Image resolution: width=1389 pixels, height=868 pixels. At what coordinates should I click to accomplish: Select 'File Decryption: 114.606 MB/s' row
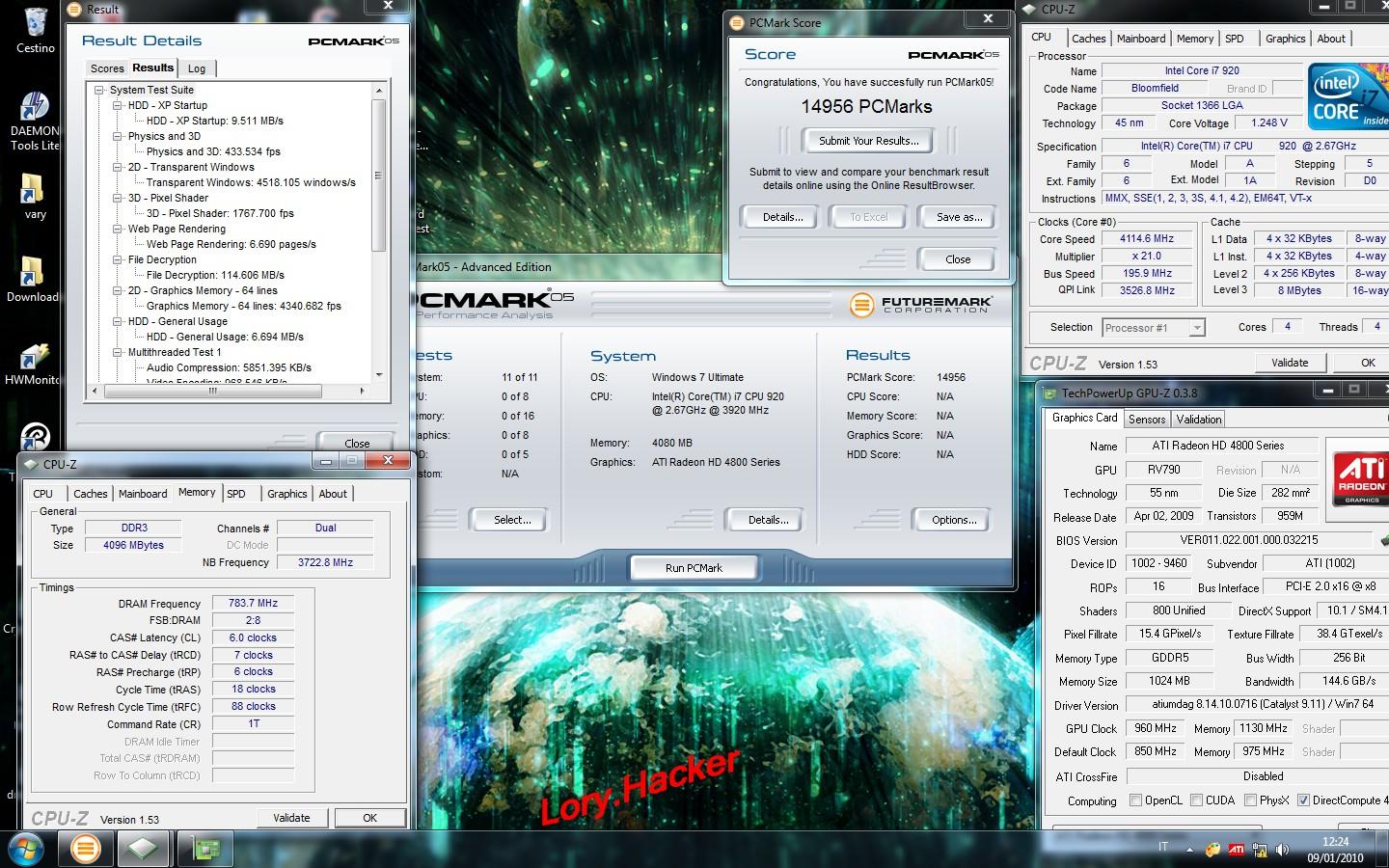215,275
